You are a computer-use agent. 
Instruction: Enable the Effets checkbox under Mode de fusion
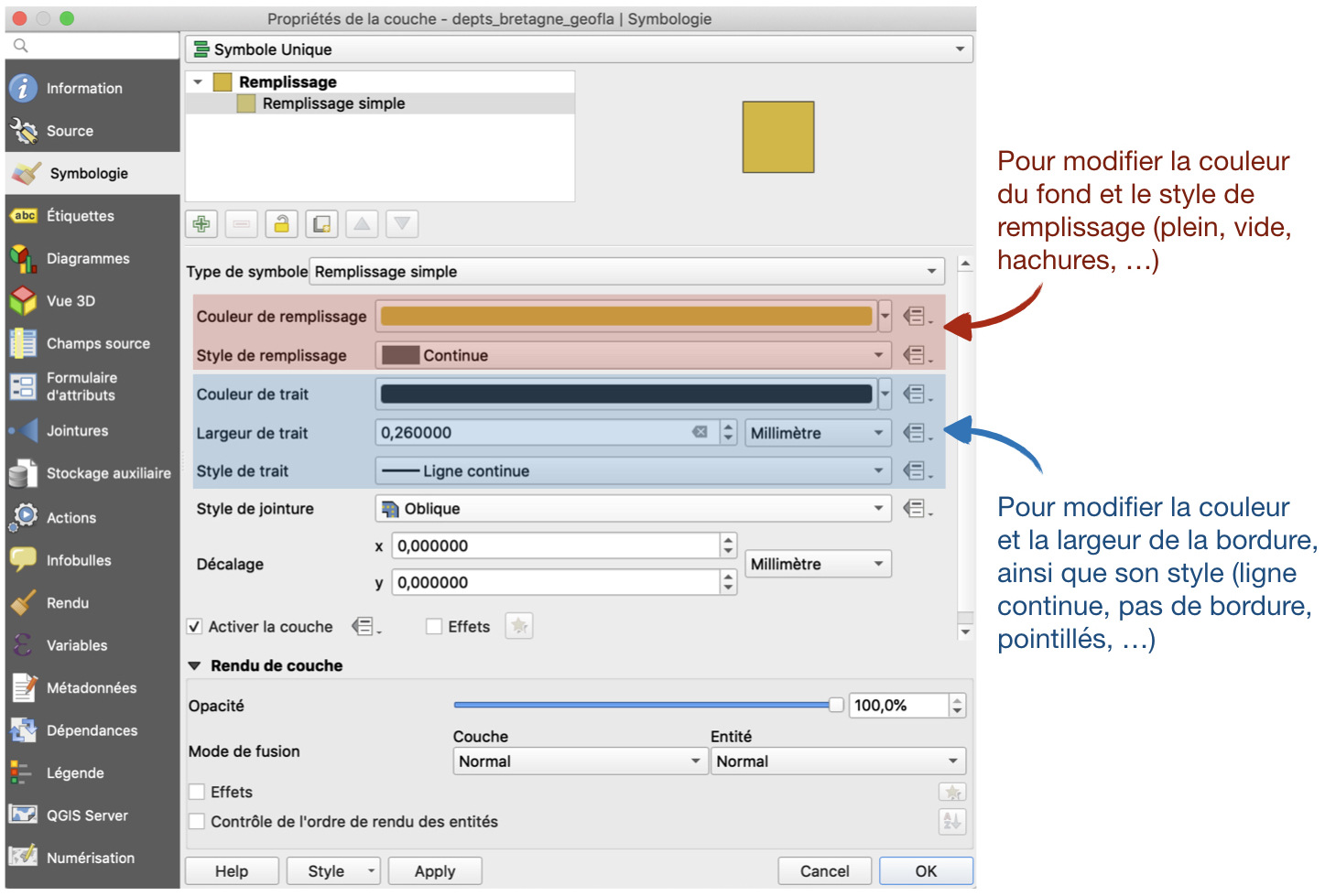pos(197,793)
